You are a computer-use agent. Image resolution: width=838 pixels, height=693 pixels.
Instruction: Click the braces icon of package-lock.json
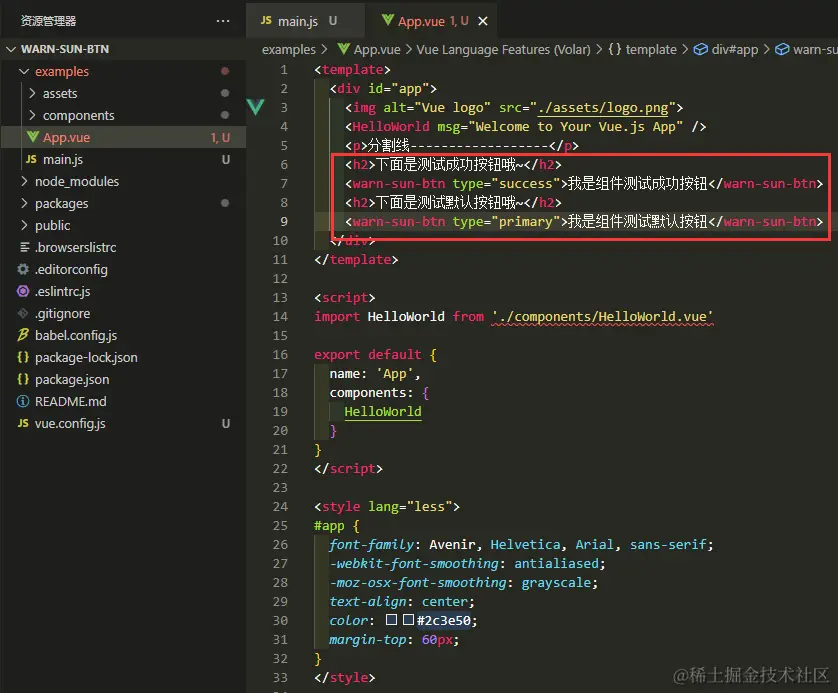(x=22, y=357)
